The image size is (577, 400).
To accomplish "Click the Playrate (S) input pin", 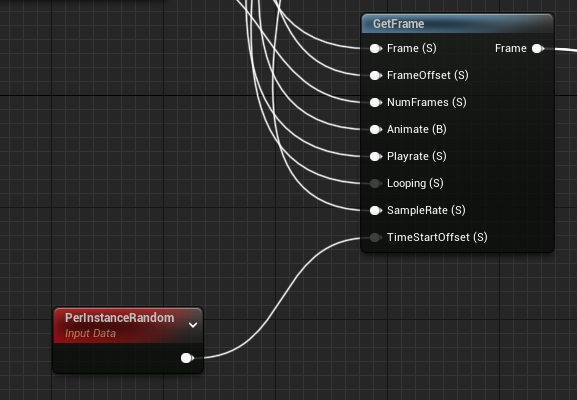I will (x=375, y=156).
